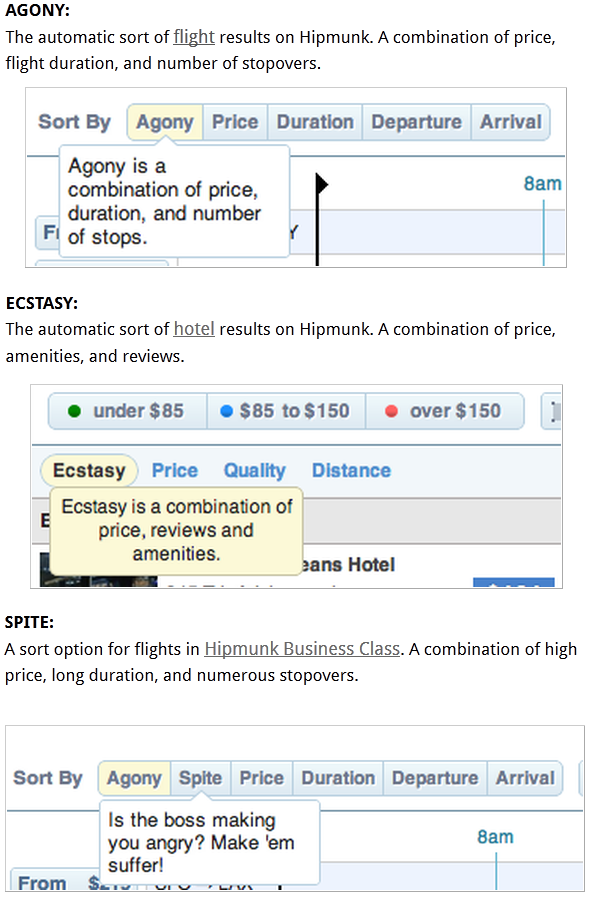Open the 'flight' link in Agony definition
This screenshot has width=591, height=899.
[194, 37]
